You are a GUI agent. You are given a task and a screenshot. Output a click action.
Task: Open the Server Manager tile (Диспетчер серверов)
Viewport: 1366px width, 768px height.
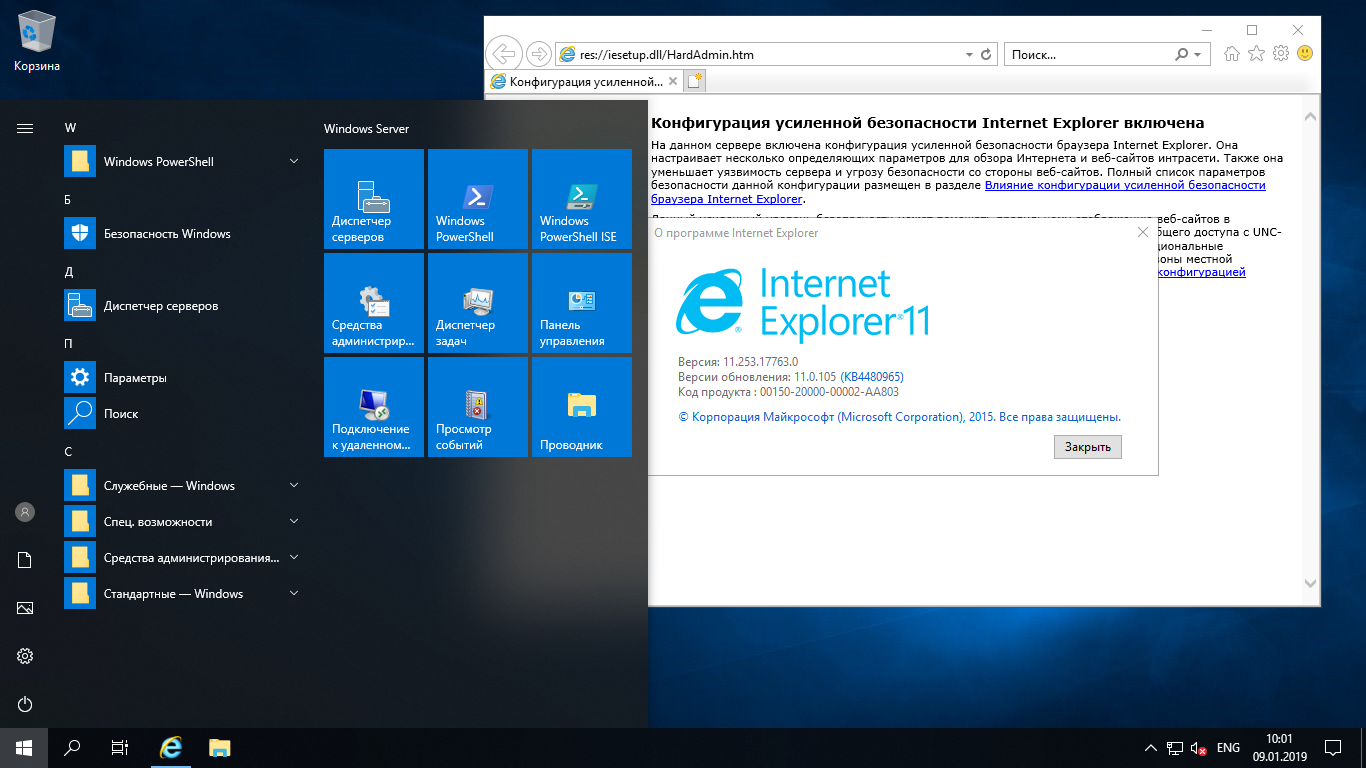(375, 199)
